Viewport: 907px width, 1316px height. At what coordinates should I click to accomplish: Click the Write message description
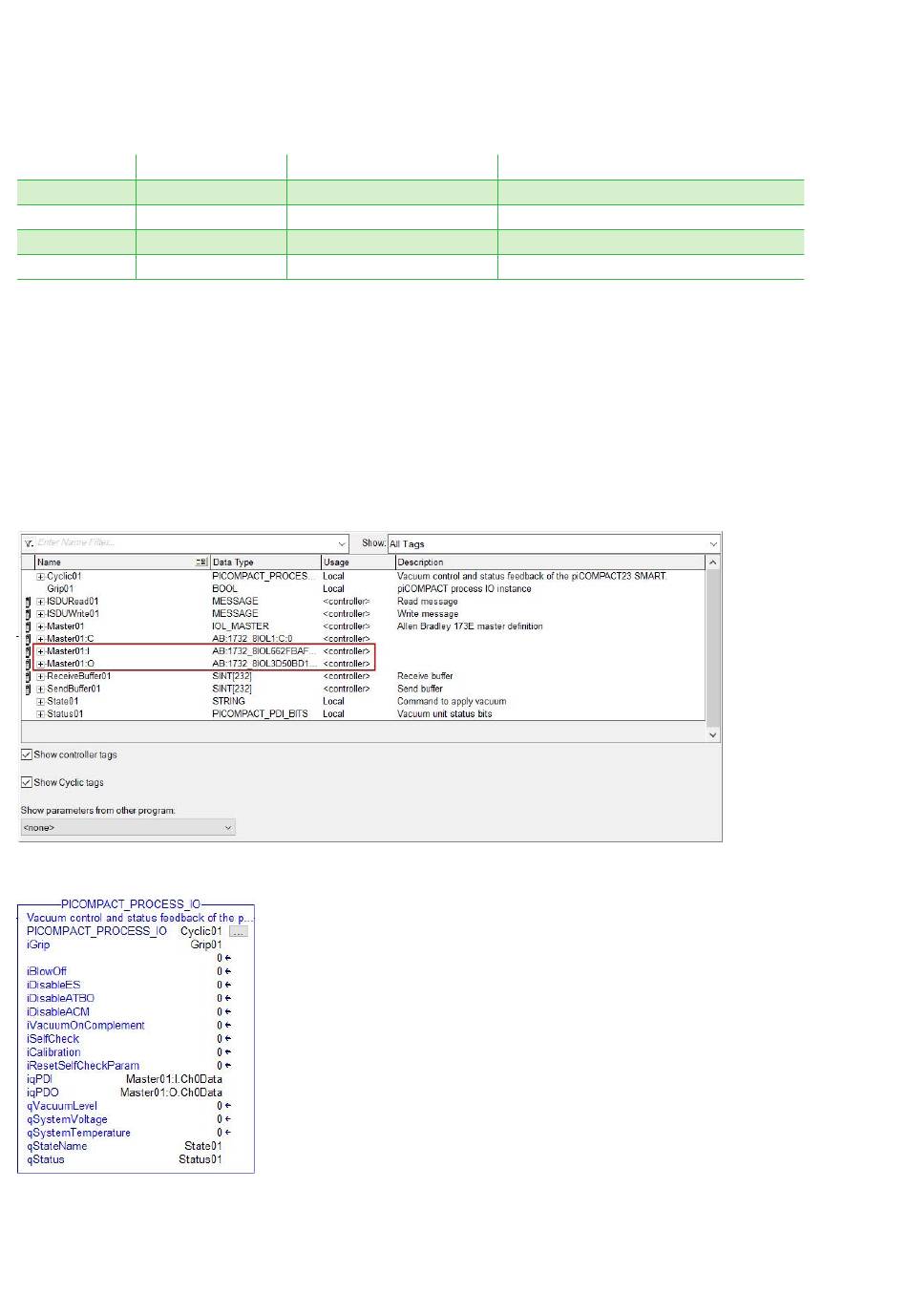428,614
